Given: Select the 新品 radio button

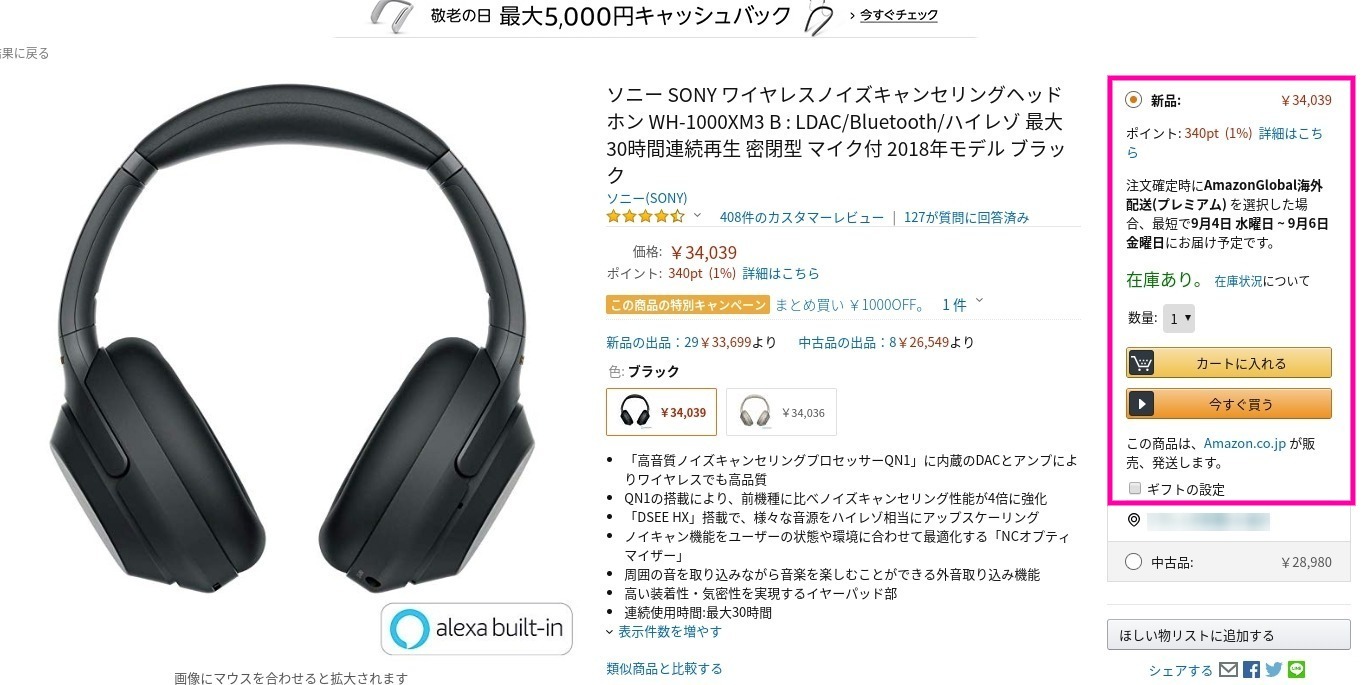Looking at the screenshot, I should 1133,100.
